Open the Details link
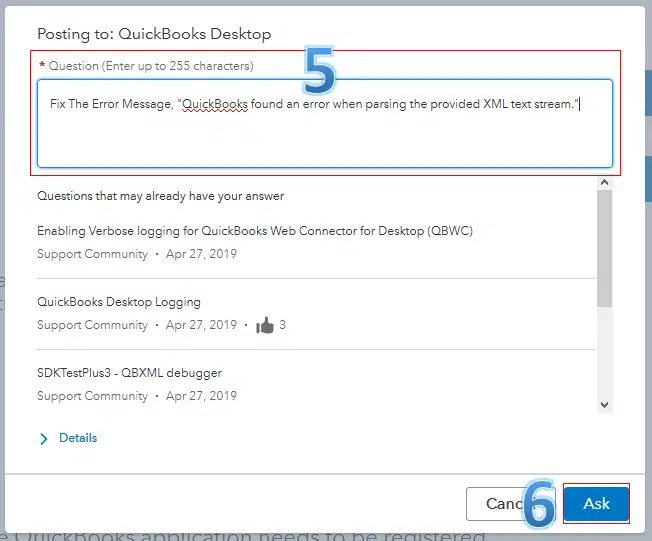 [x=78, y=438]
